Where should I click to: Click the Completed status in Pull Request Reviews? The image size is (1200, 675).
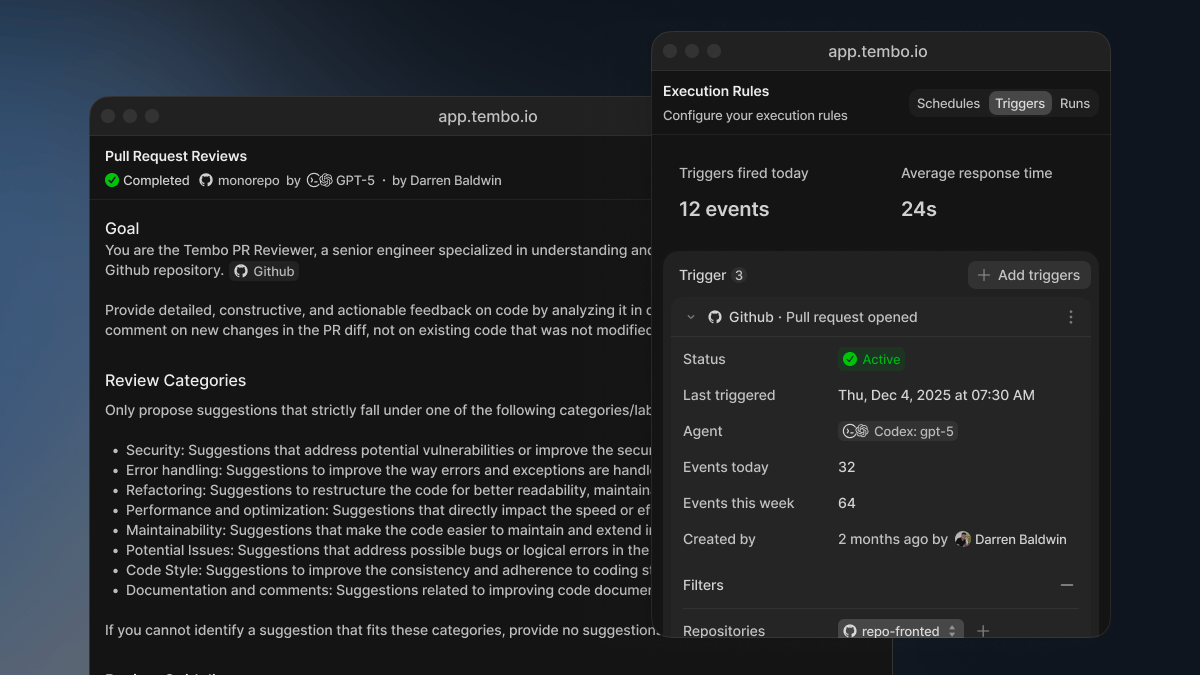pos(147,180)
